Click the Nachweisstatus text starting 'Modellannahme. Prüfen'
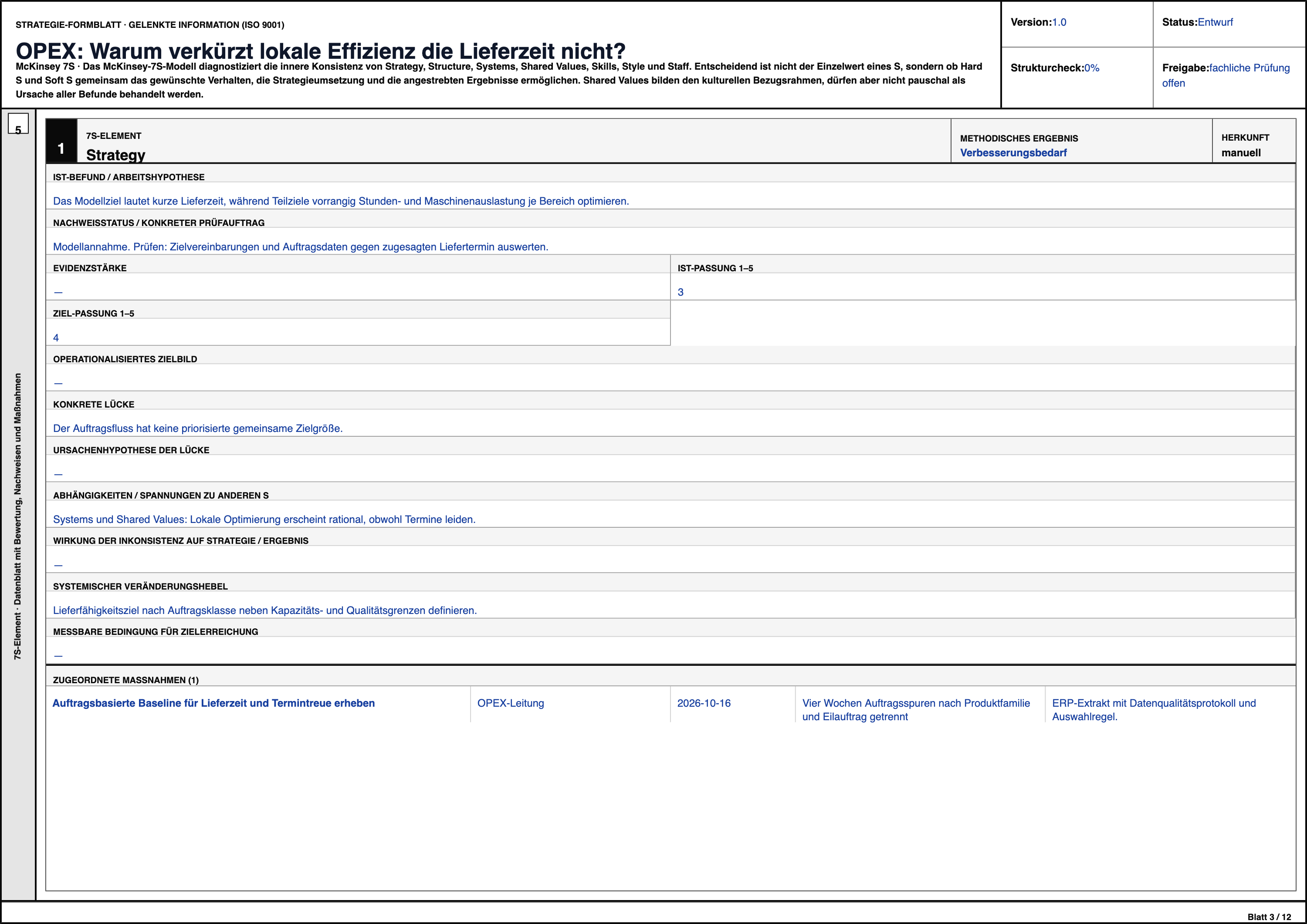 pyautogui.click(x=301, y=246)
